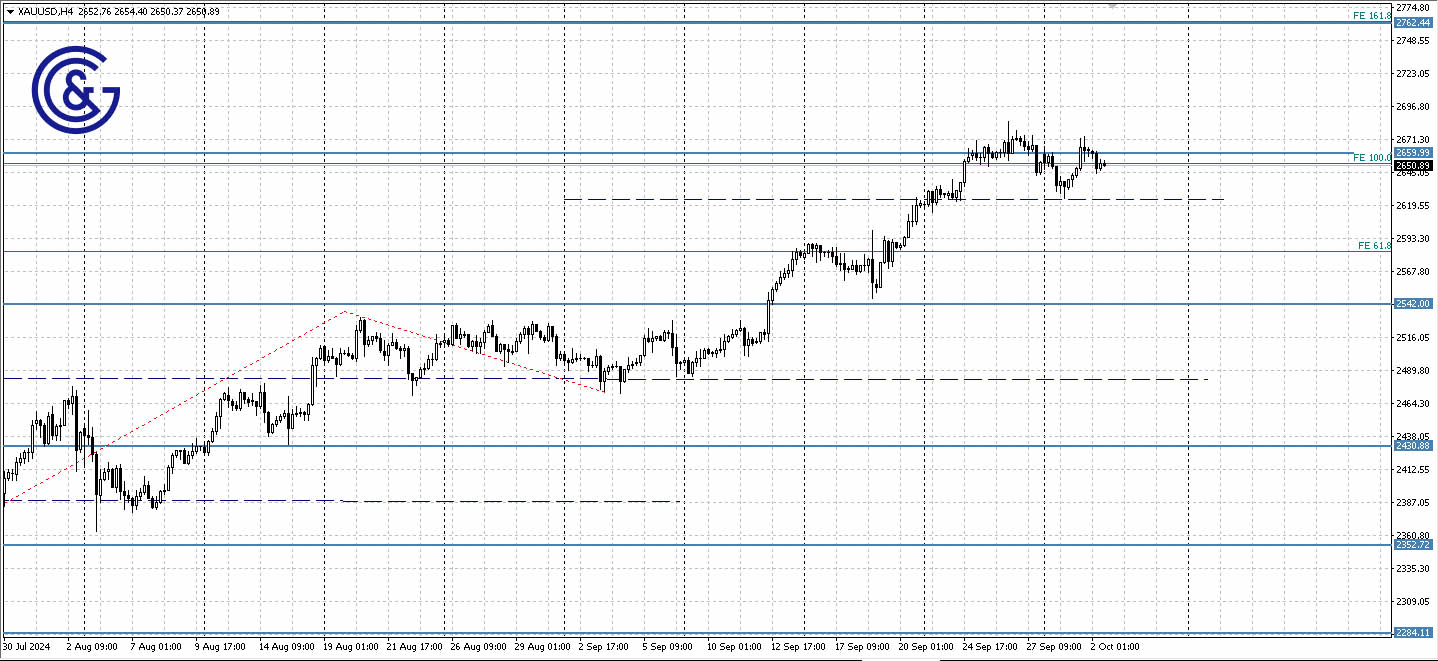The image size is (1438, 661).
Task: Click the black 2650.89 current price tag
Action: coord(1412,165)
